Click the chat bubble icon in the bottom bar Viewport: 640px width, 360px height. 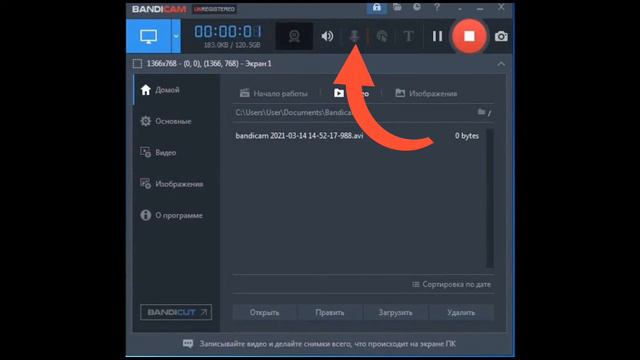click(188, 344)
